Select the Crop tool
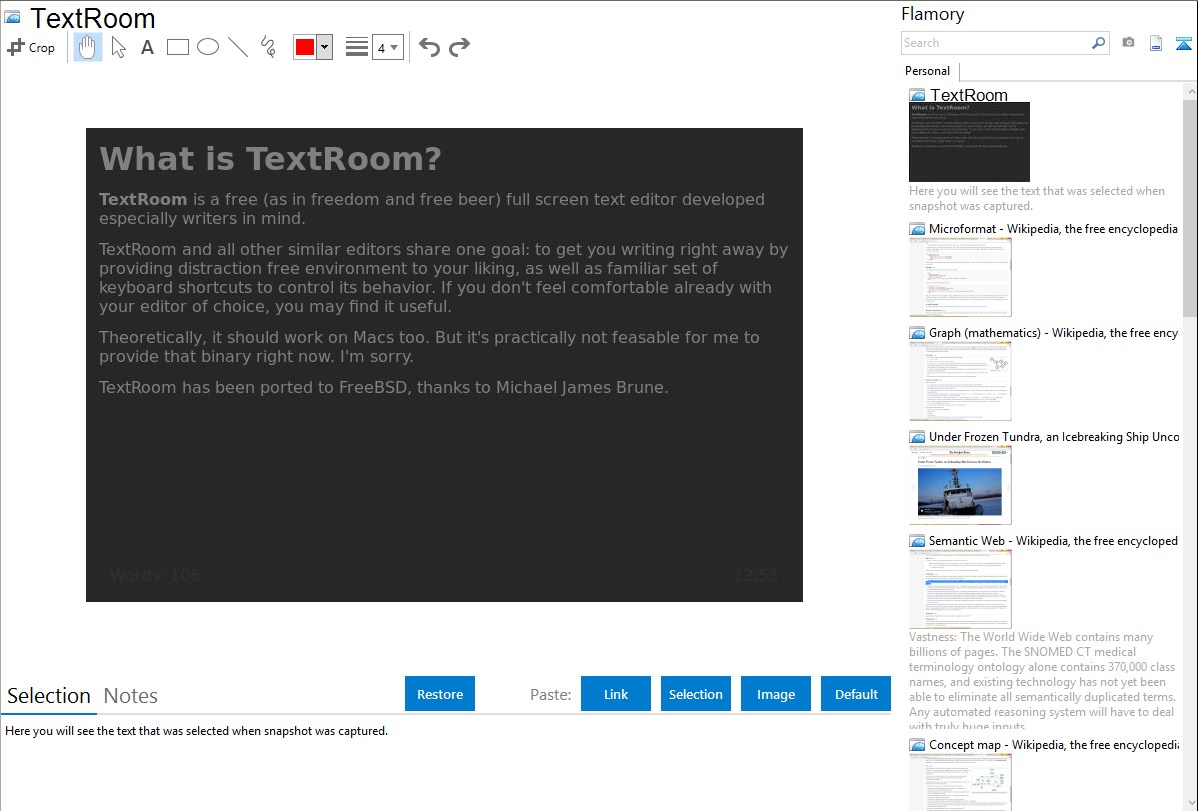The height and width of the screenshot is (811, 1198). coord(31,47)
